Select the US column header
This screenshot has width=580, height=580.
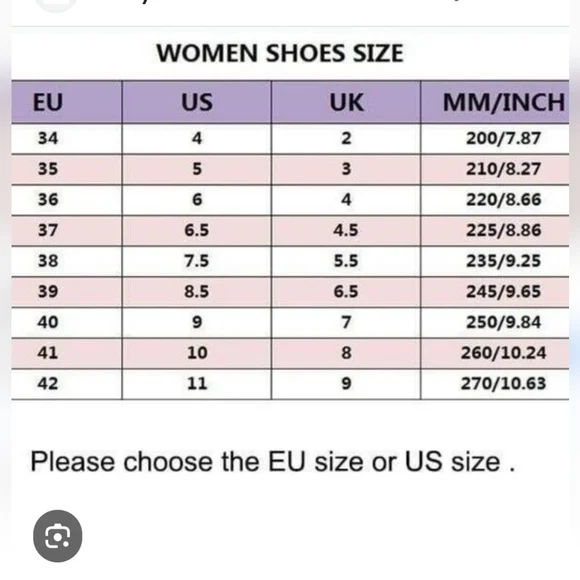click(196, 102)
